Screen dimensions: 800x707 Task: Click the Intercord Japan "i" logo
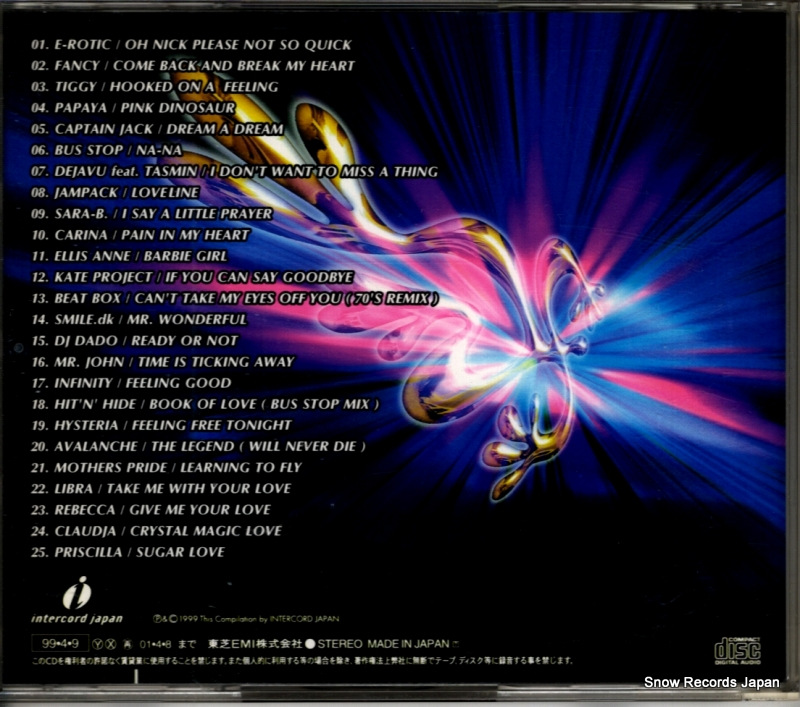pyautogui.click(x=77, y=593)
